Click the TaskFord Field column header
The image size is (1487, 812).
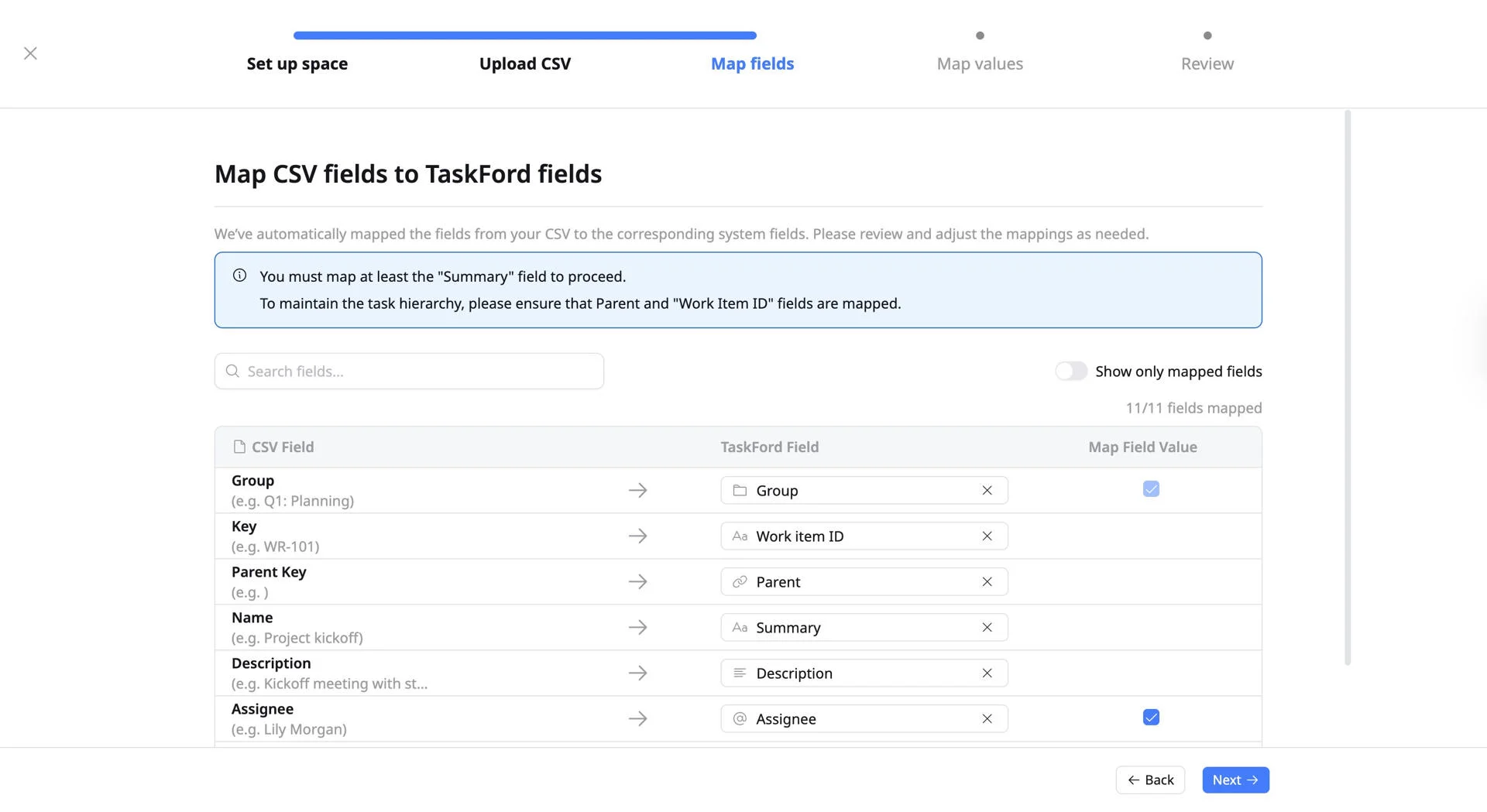pyautogui.click(x=769, y=447)
